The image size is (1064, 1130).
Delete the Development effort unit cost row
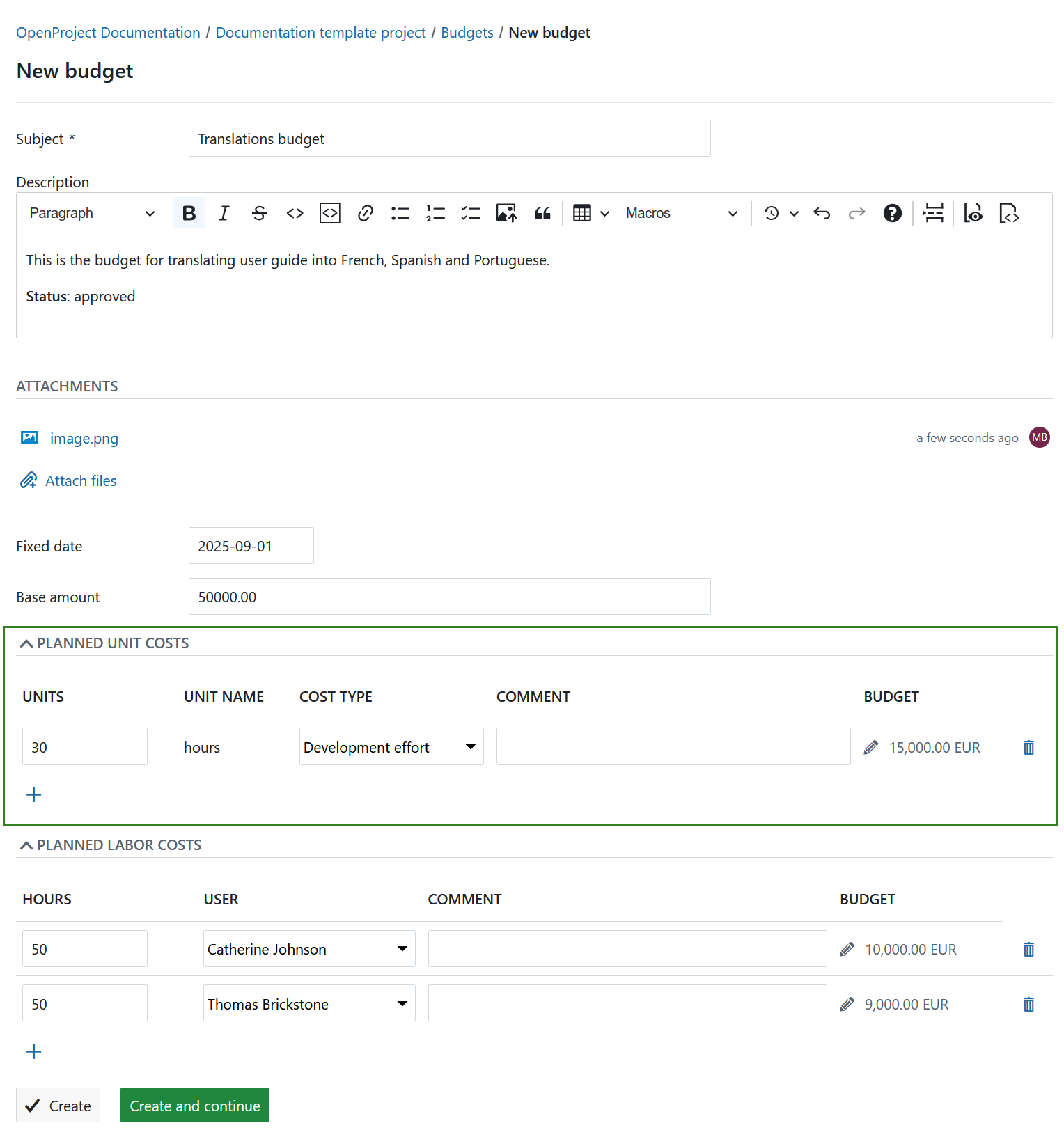click(1028, 748)
